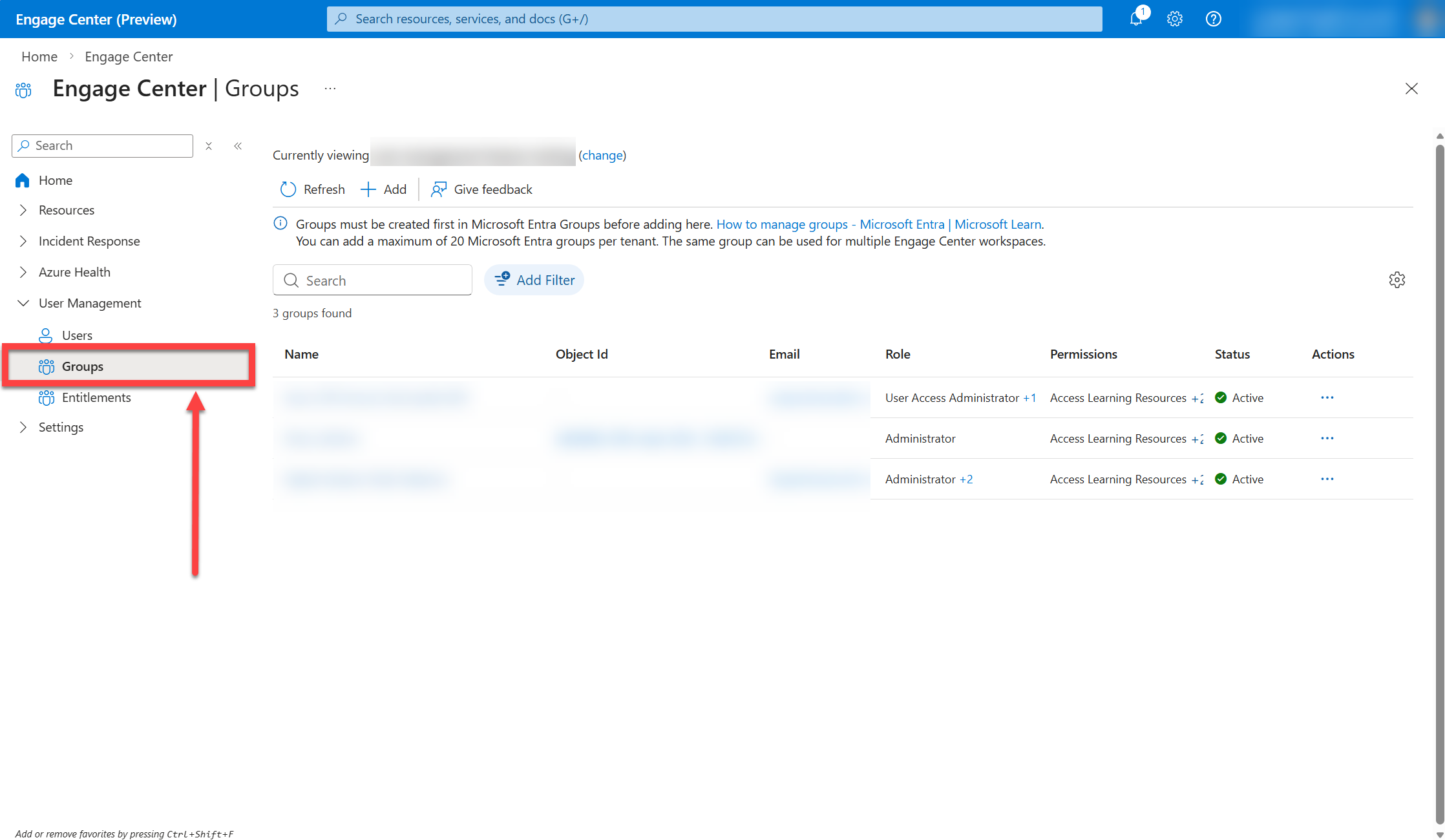Open How to manage groups Microsoft Learn link

pos(879,224)
